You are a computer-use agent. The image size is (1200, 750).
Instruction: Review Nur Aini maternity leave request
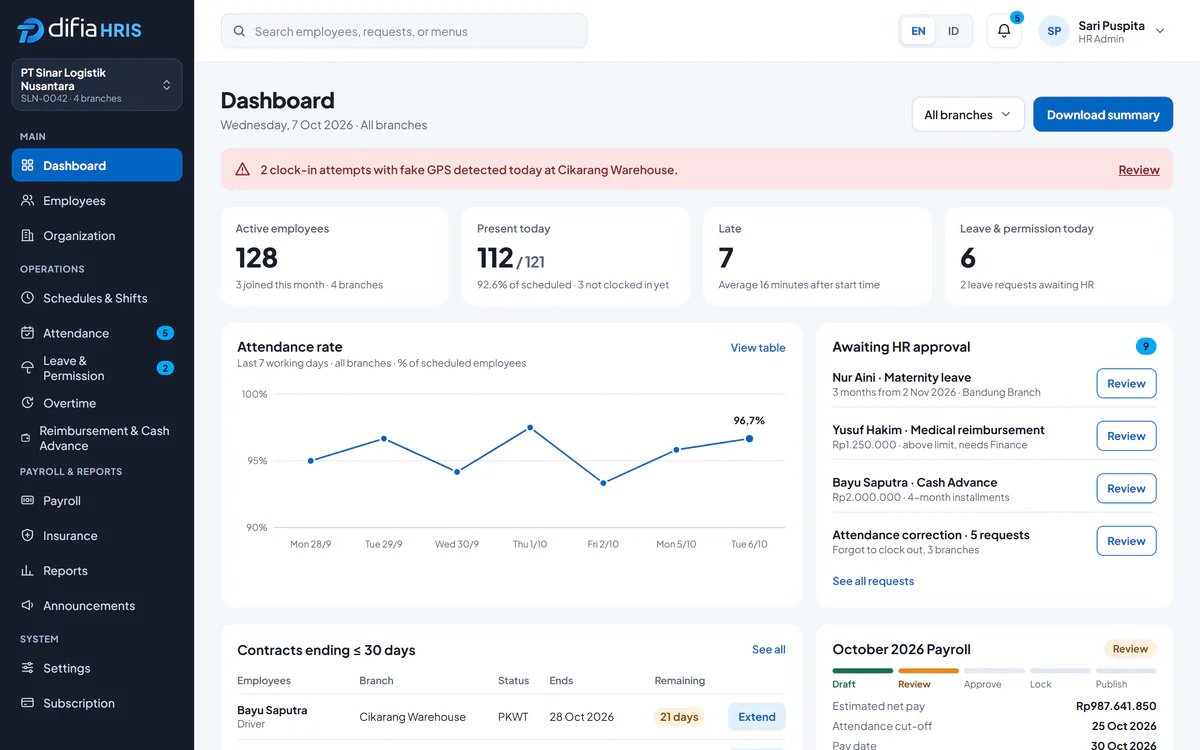pos(1126,384)
